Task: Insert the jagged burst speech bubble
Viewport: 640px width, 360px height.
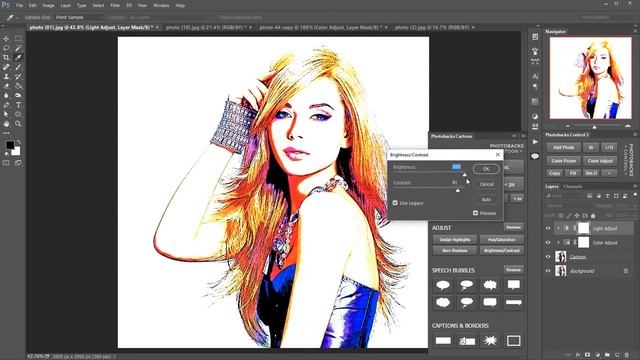Action: [490, 285]
